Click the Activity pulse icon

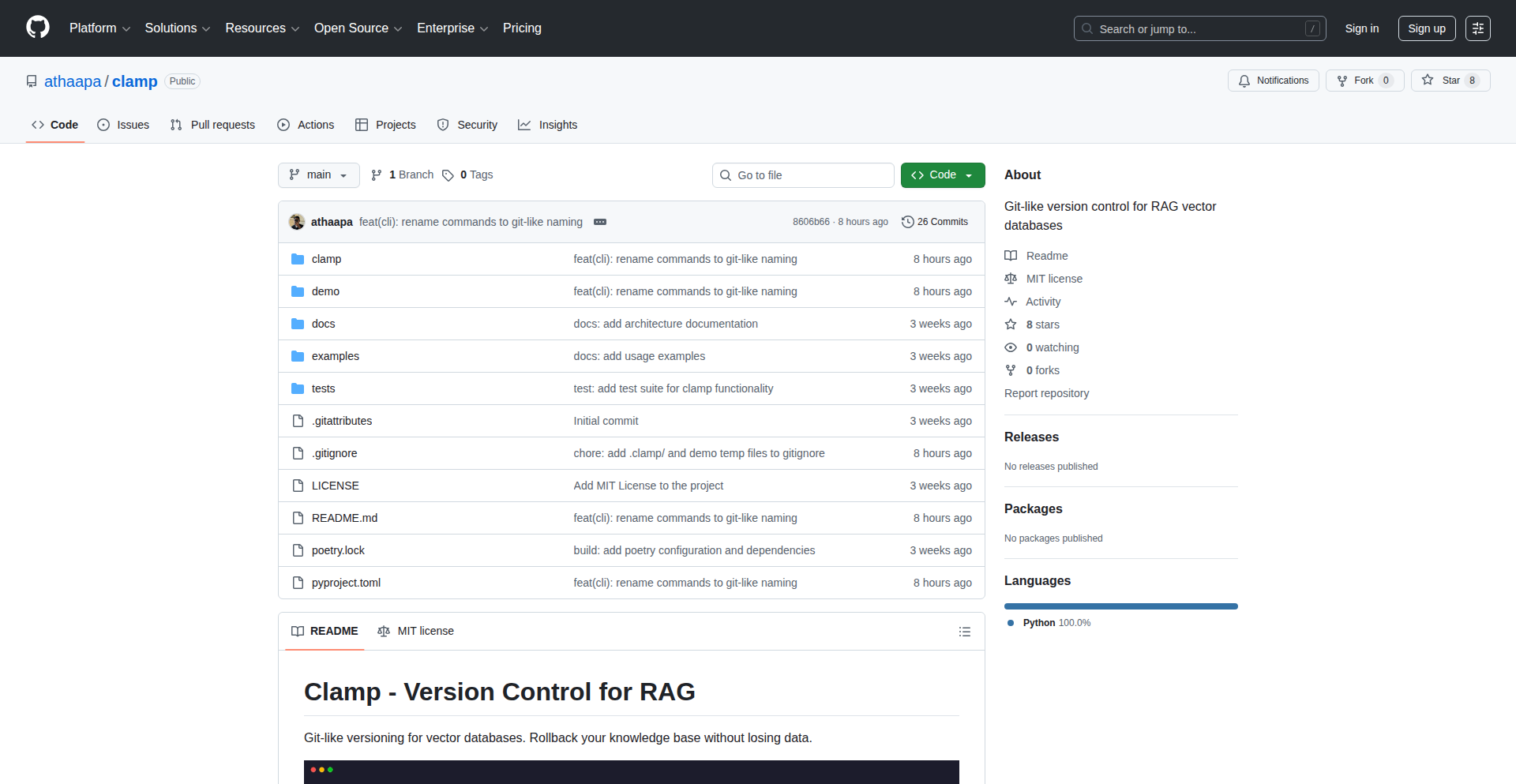click(1011, 302)
